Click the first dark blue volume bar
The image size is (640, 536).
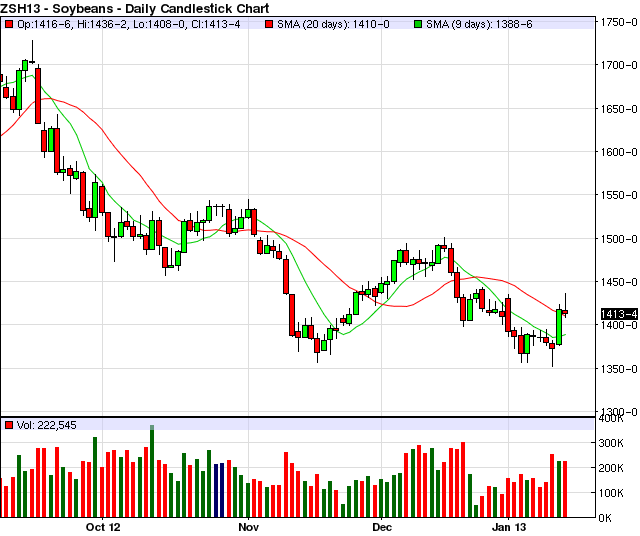point(216,491)
